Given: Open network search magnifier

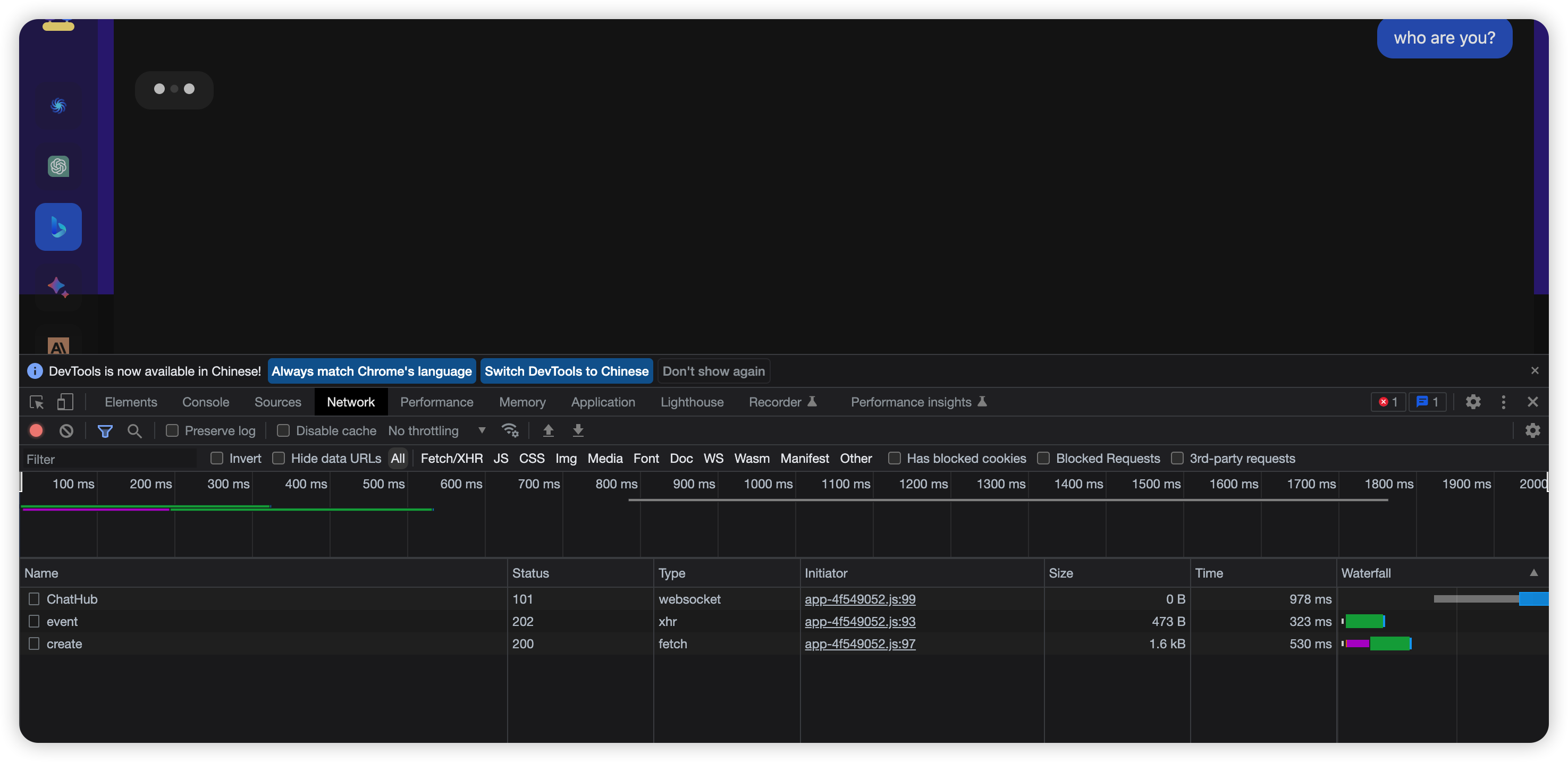Looking at the screenshot, I should click(134, 431).
